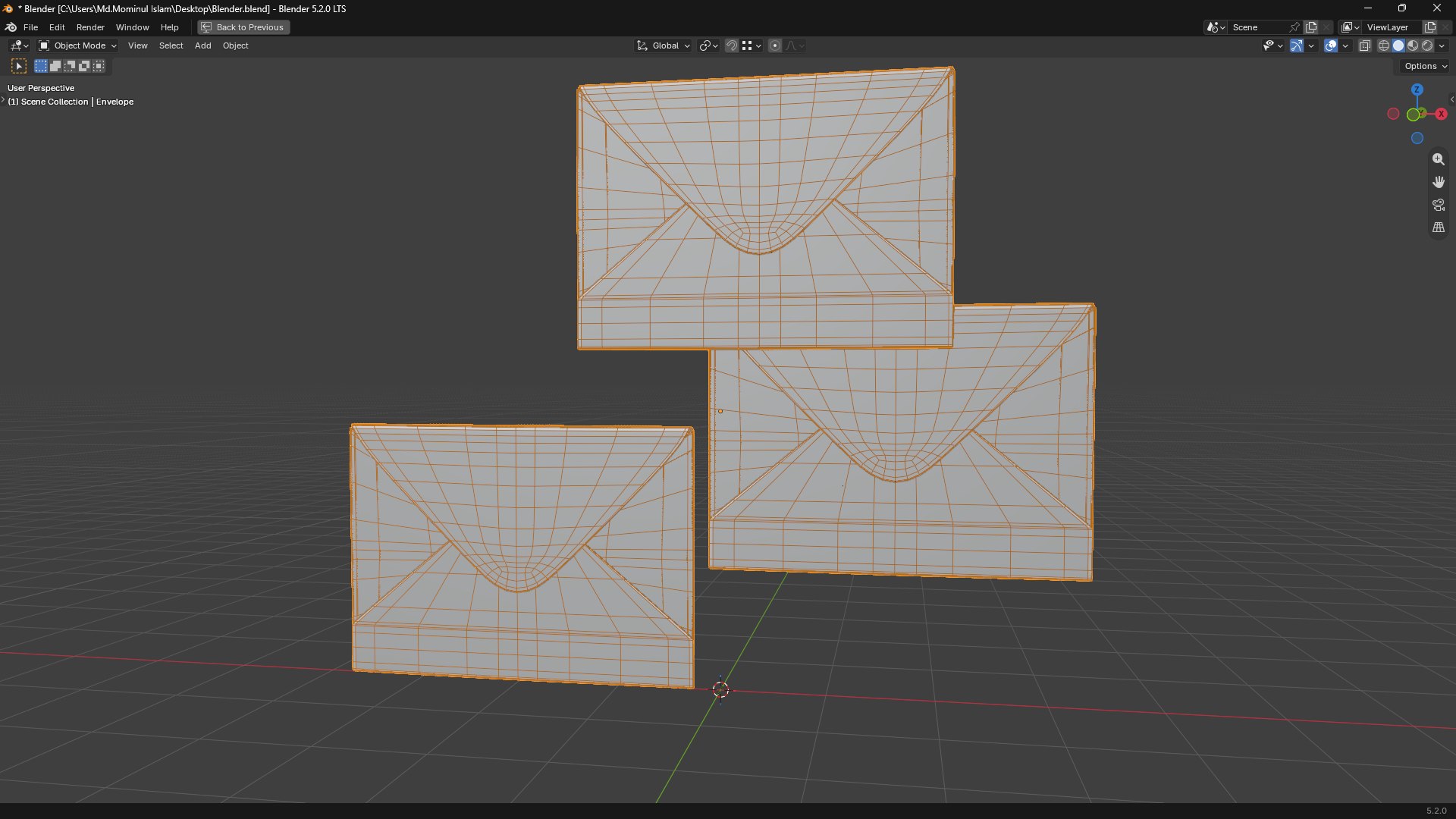1456x819 pixels.
Task: Toggle camera view icon
Action: pos(1438,205)
